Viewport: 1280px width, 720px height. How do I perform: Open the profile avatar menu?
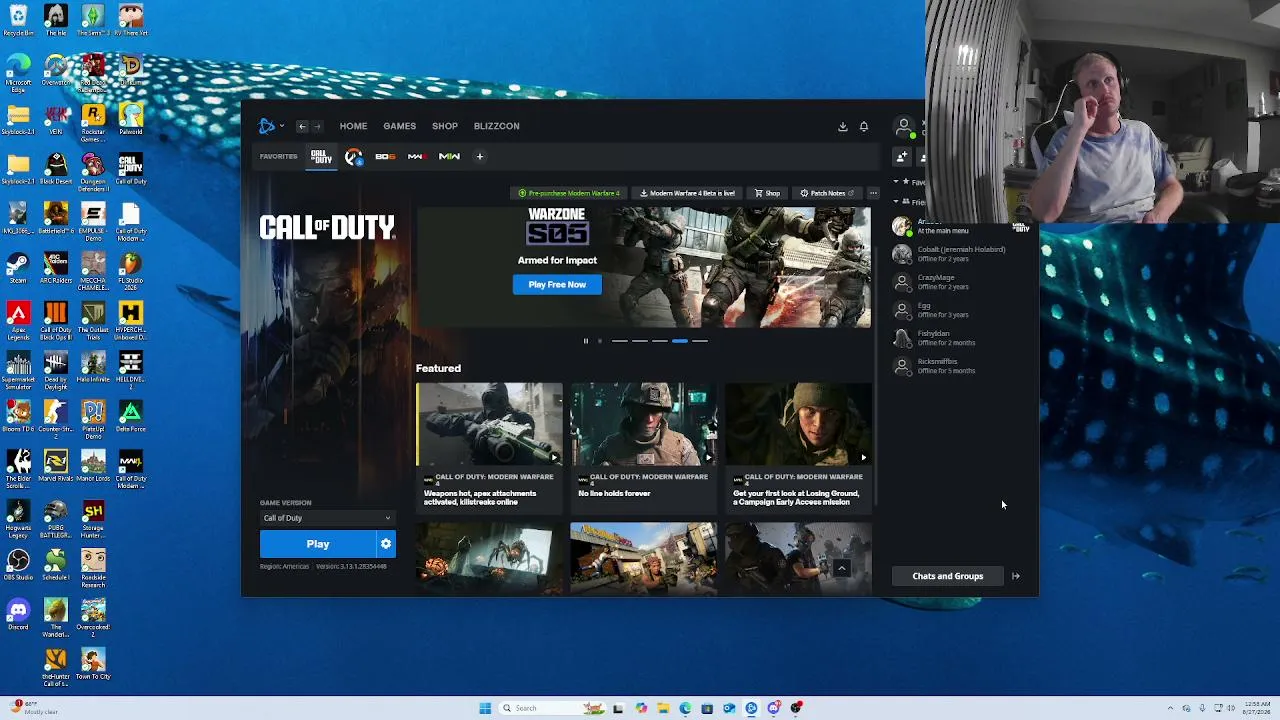pos(904,127)
